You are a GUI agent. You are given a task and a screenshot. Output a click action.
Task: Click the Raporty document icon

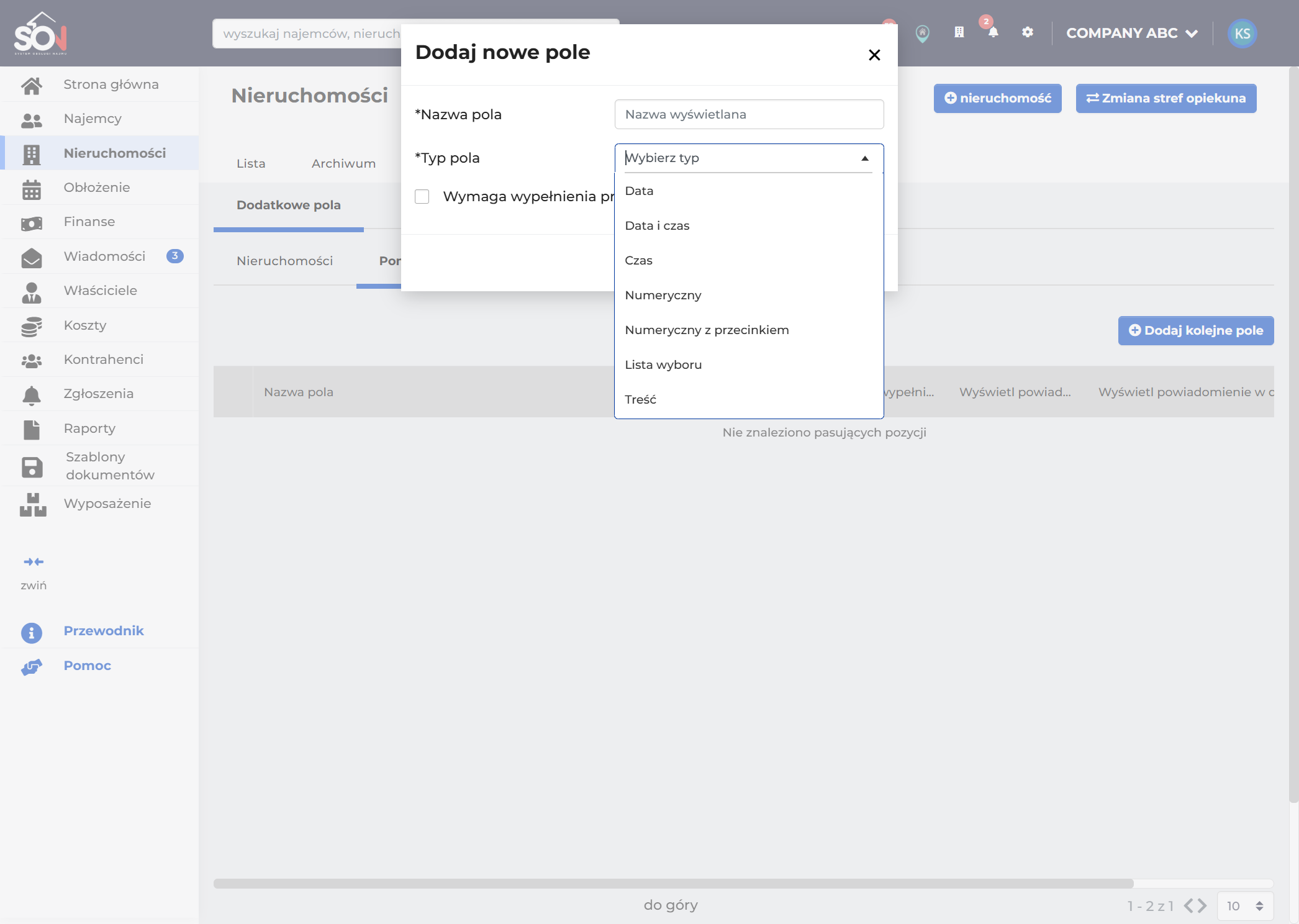coord(32,429)
